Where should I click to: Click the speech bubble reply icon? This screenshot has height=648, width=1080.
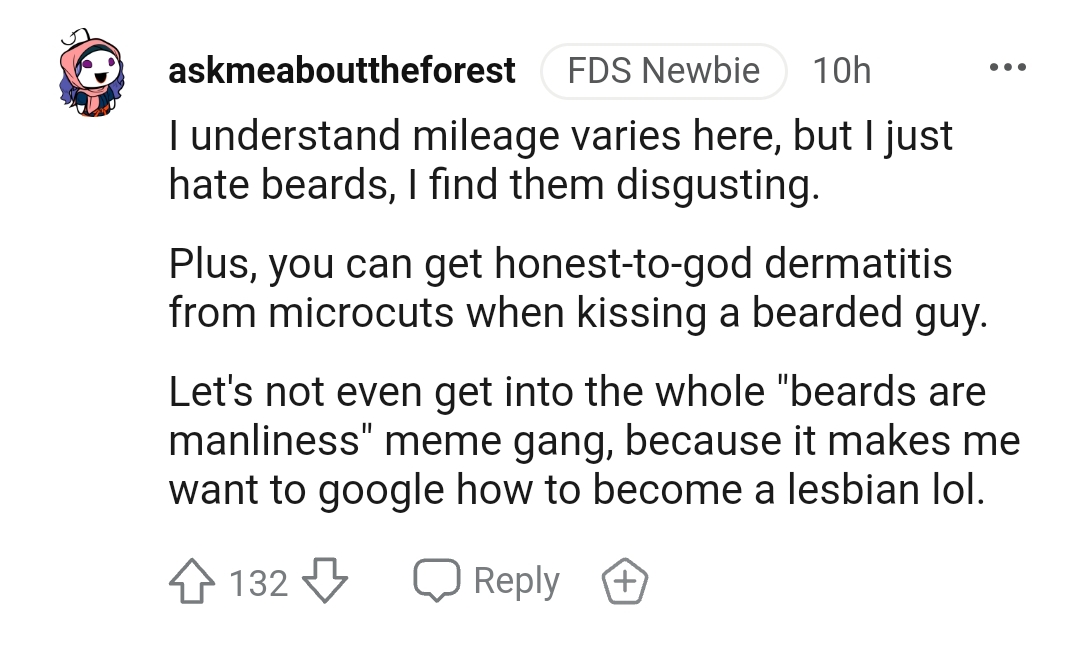436,581
